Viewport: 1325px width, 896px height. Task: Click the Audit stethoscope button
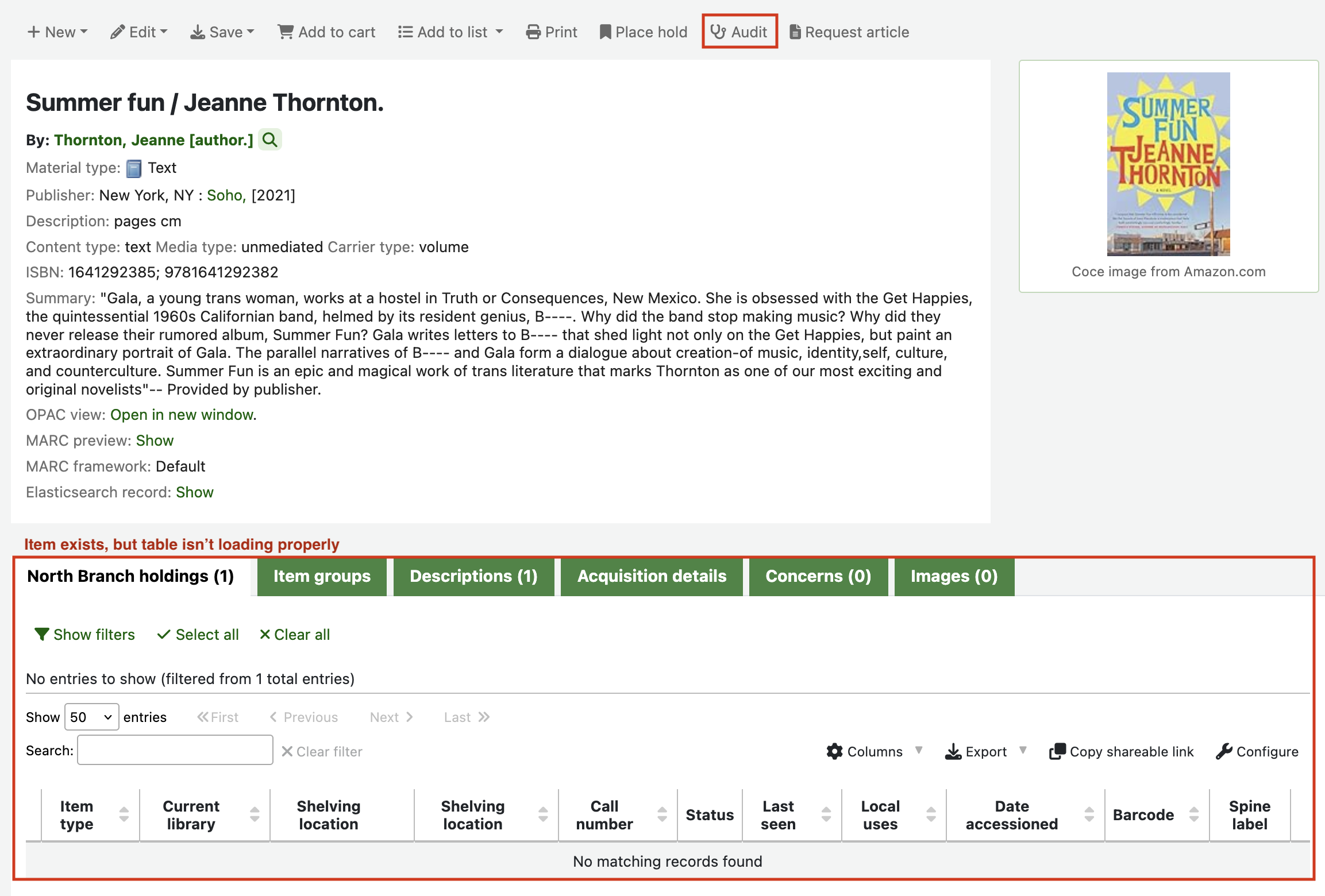click(x=739, y=32)
